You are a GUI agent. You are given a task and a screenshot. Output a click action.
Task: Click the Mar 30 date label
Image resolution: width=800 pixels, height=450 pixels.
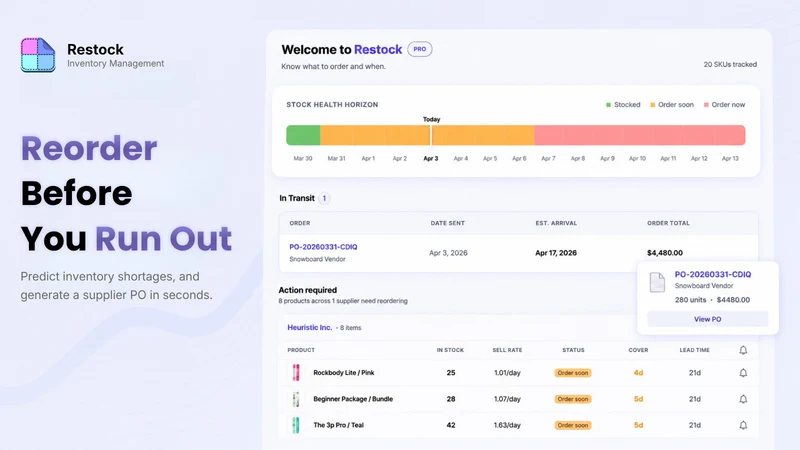(x=303, y=159)
